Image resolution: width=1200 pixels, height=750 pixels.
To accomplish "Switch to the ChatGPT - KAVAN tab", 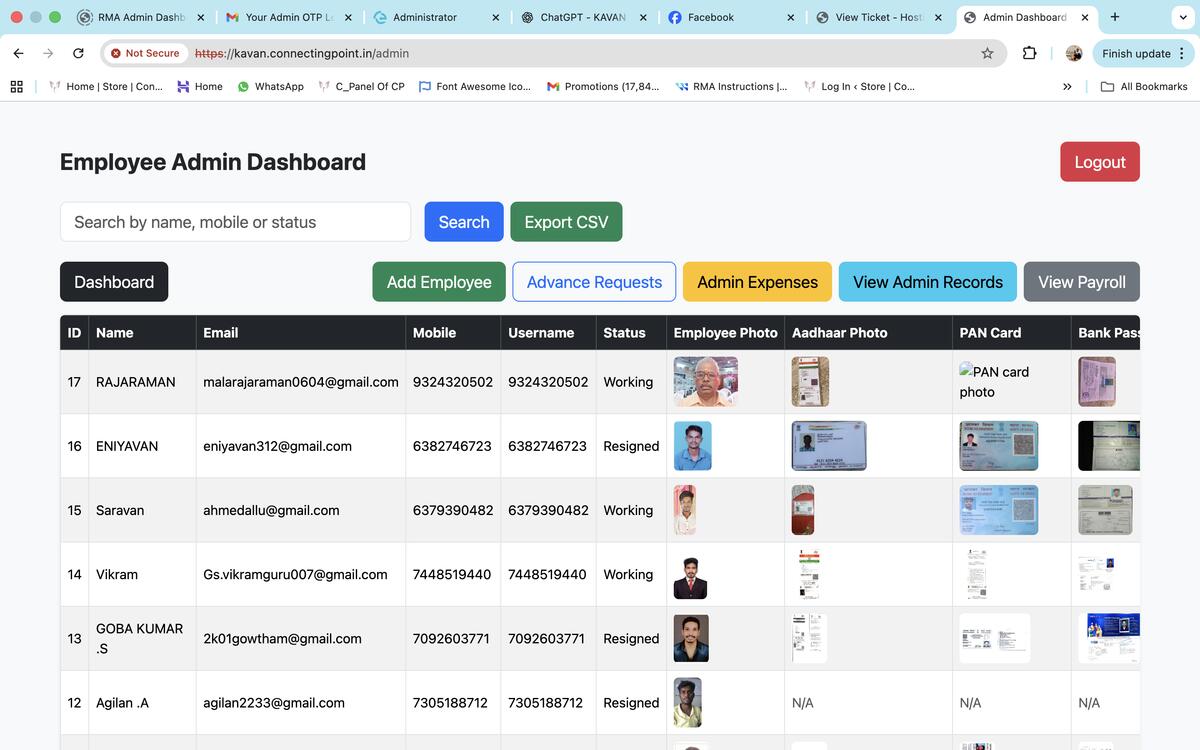I will pyautogui.click(x=582, y=17).
